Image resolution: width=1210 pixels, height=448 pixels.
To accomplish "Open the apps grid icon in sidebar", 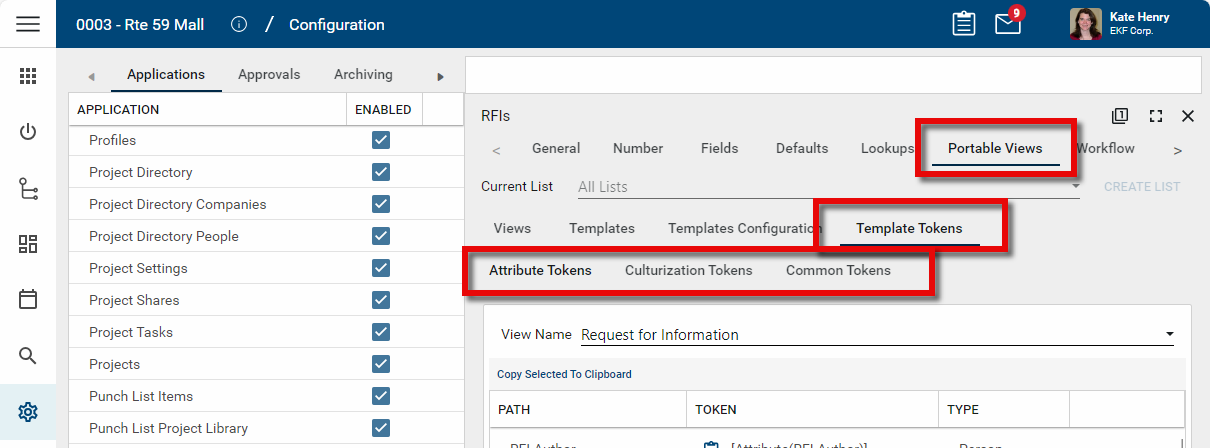I will (x=28, y=76).
